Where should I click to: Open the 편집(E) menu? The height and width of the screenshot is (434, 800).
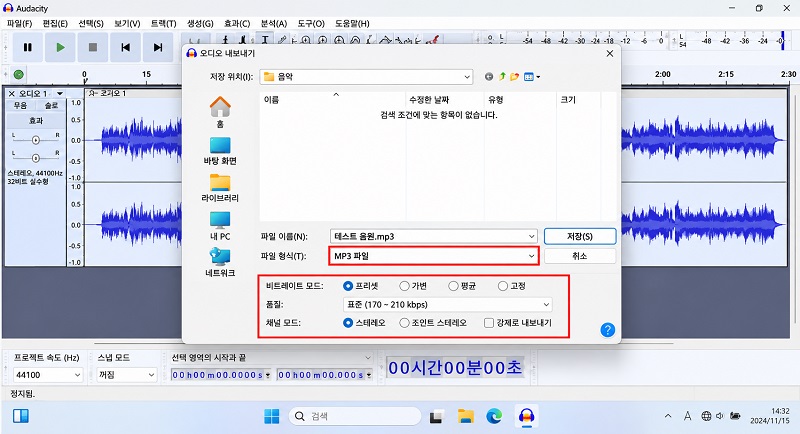55,23
